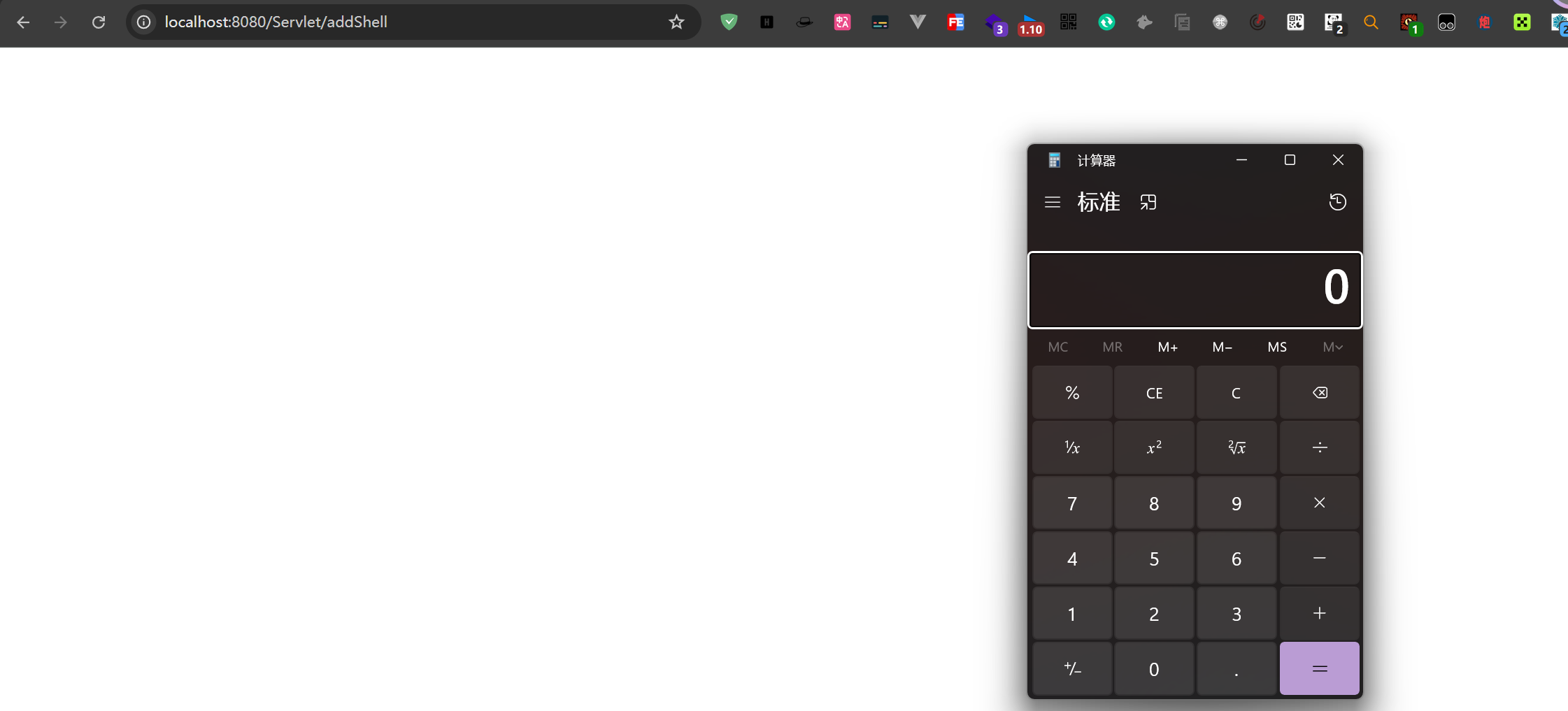Click the MS memory store button
Screen dimensions: 1568x711
coord(1277,347)
